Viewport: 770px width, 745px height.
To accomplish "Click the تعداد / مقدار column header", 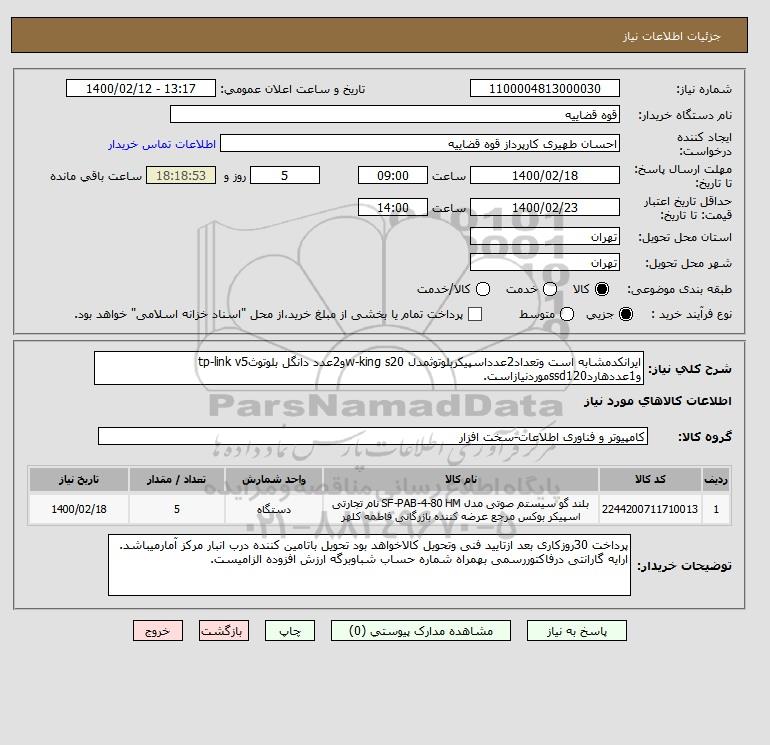I will pyautogui.click(x=177, y=479).
